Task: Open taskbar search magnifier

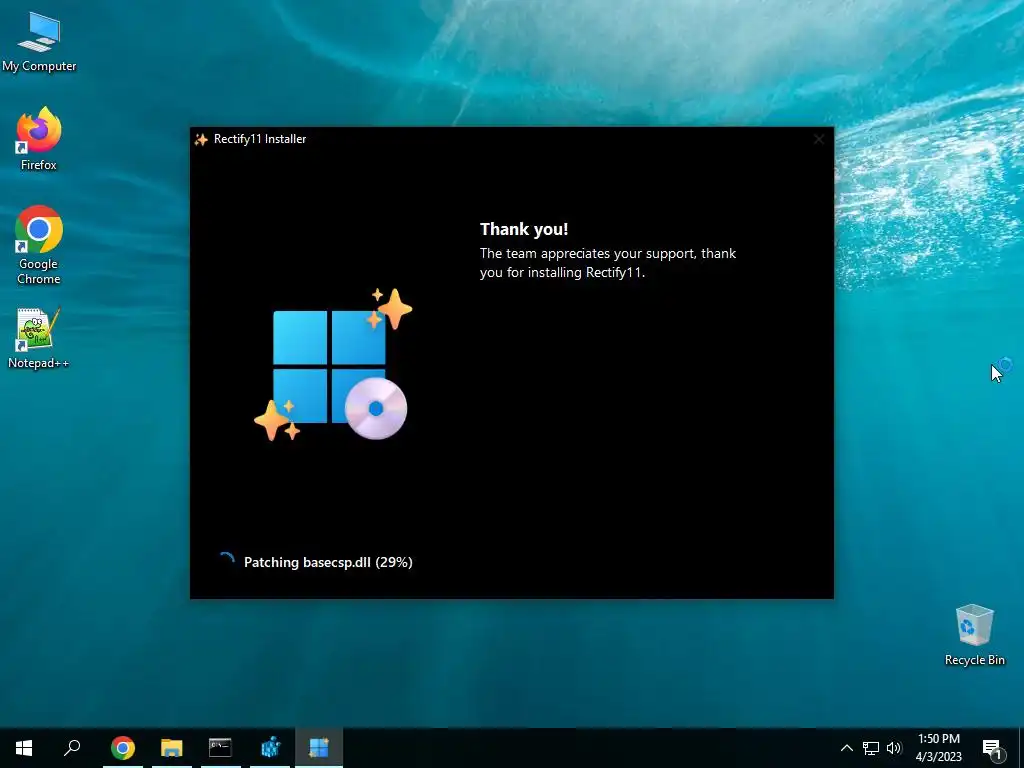Action: [x=72, y=748]
